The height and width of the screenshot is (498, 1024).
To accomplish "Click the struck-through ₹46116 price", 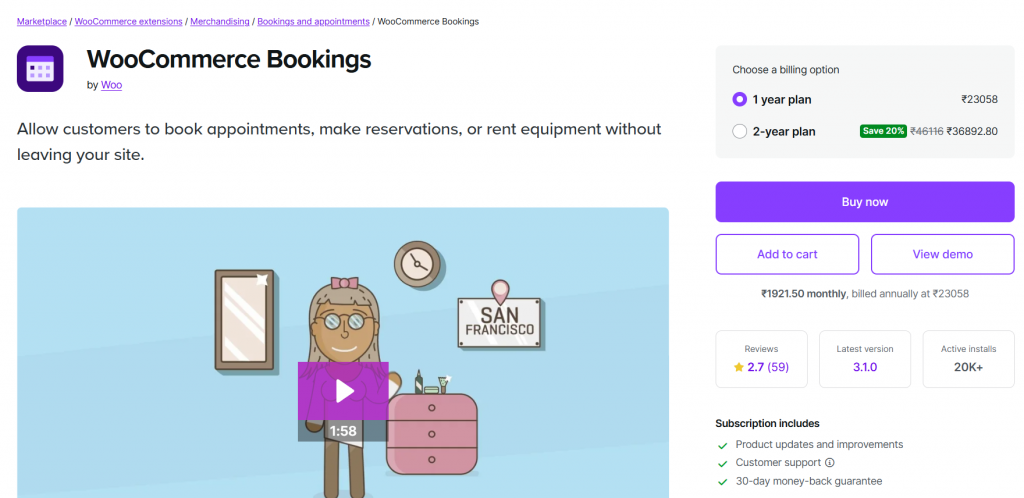I will point(926,131).
